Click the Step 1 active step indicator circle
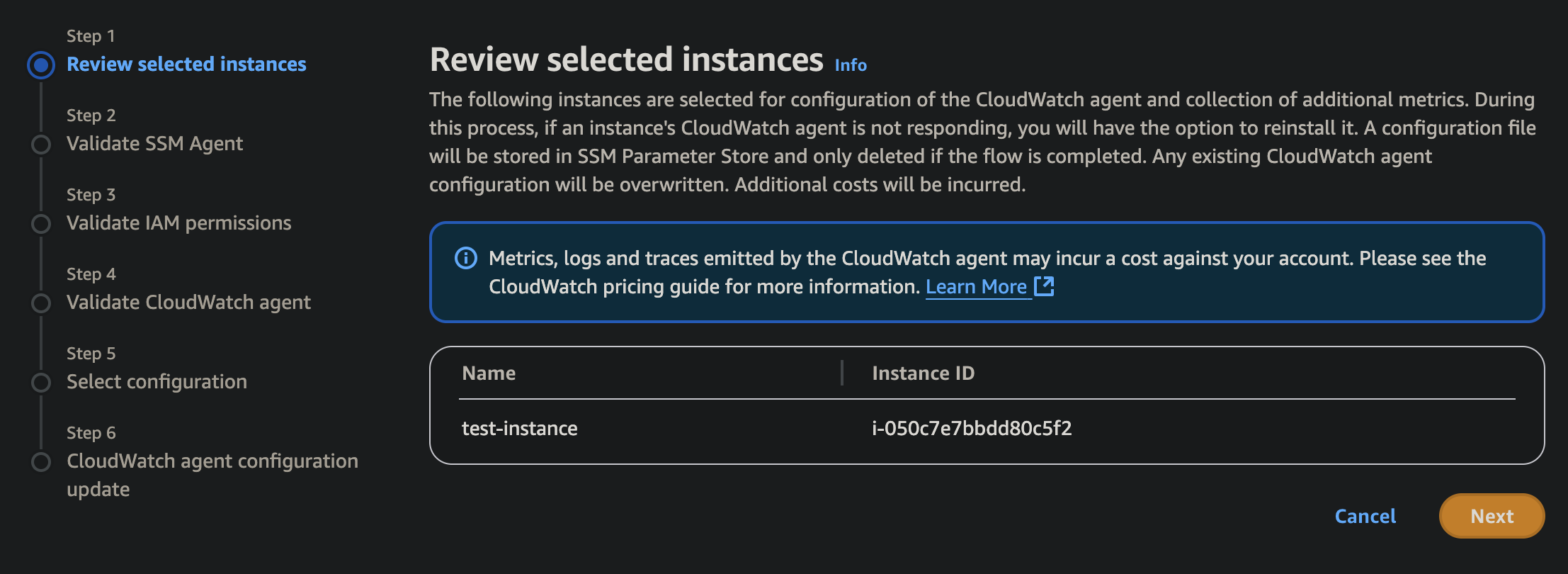Viewport: 1568px width, 574px height. [x=41, y=64]
